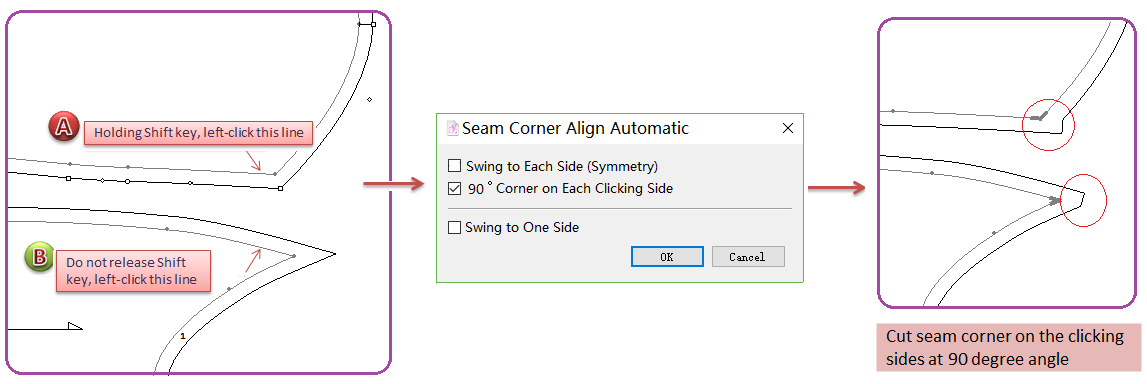
Task: Tick the Swing to One Side option
Action: (x=454, y=227)
